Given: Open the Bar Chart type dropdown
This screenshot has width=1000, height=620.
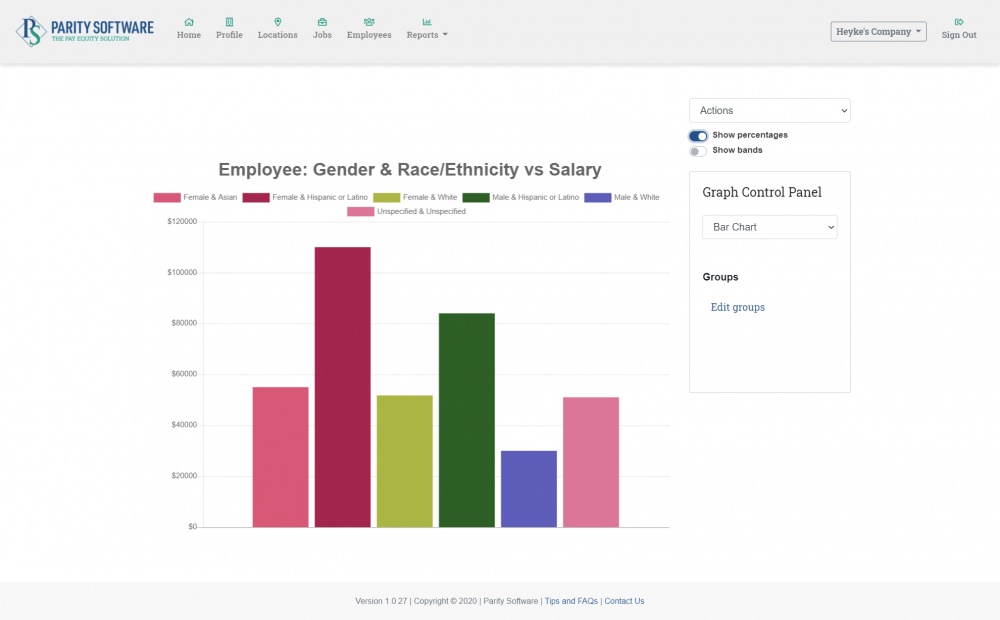Looking at the screenshot, I should point(770,227).
